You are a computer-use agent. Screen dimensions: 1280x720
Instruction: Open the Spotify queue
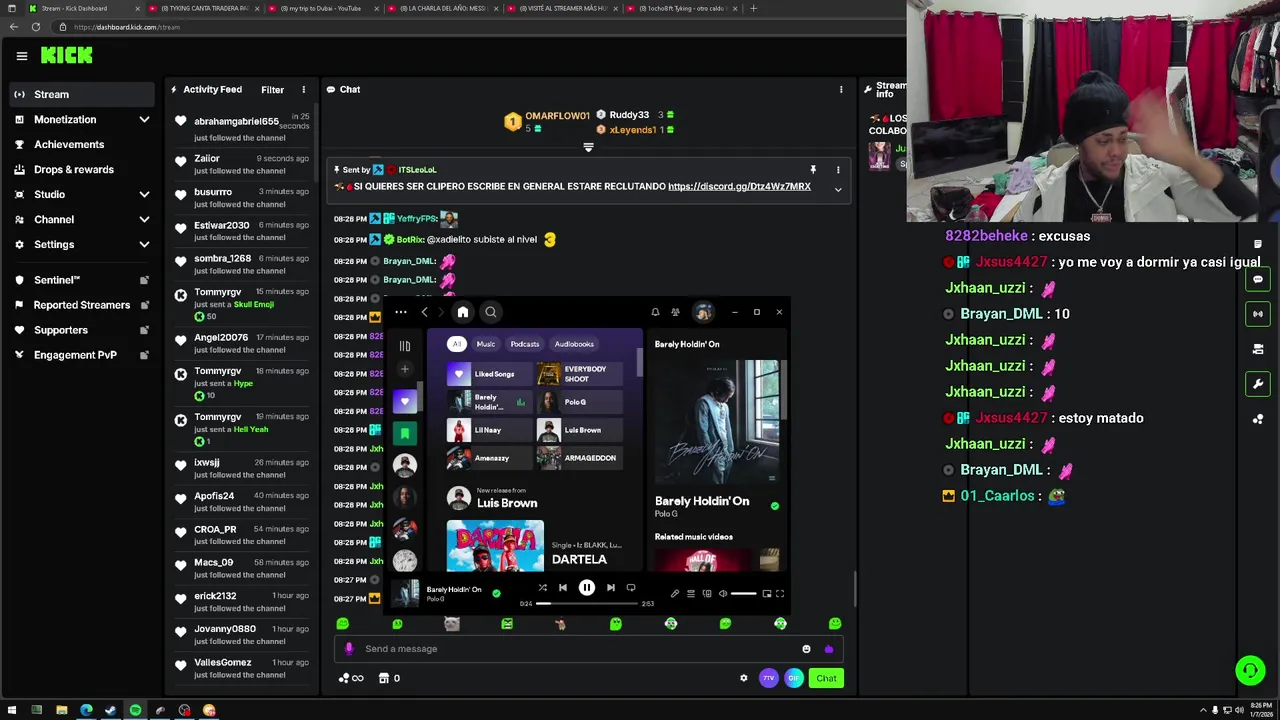[690, 594]
